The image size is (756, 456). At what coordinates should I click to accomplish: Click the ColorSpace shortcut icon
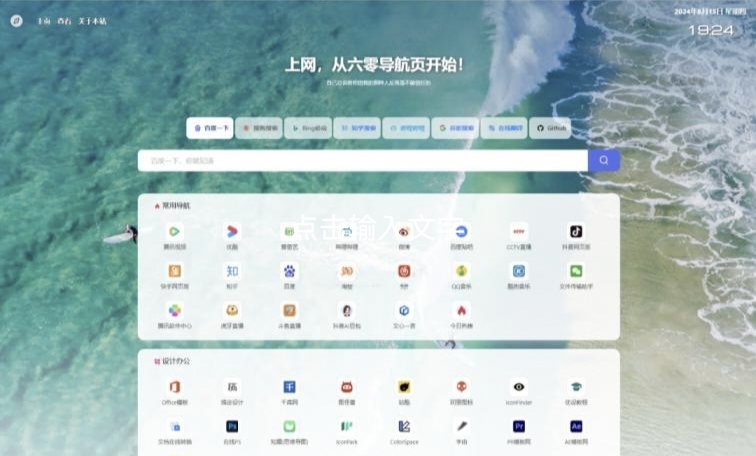tap(404, 426)
